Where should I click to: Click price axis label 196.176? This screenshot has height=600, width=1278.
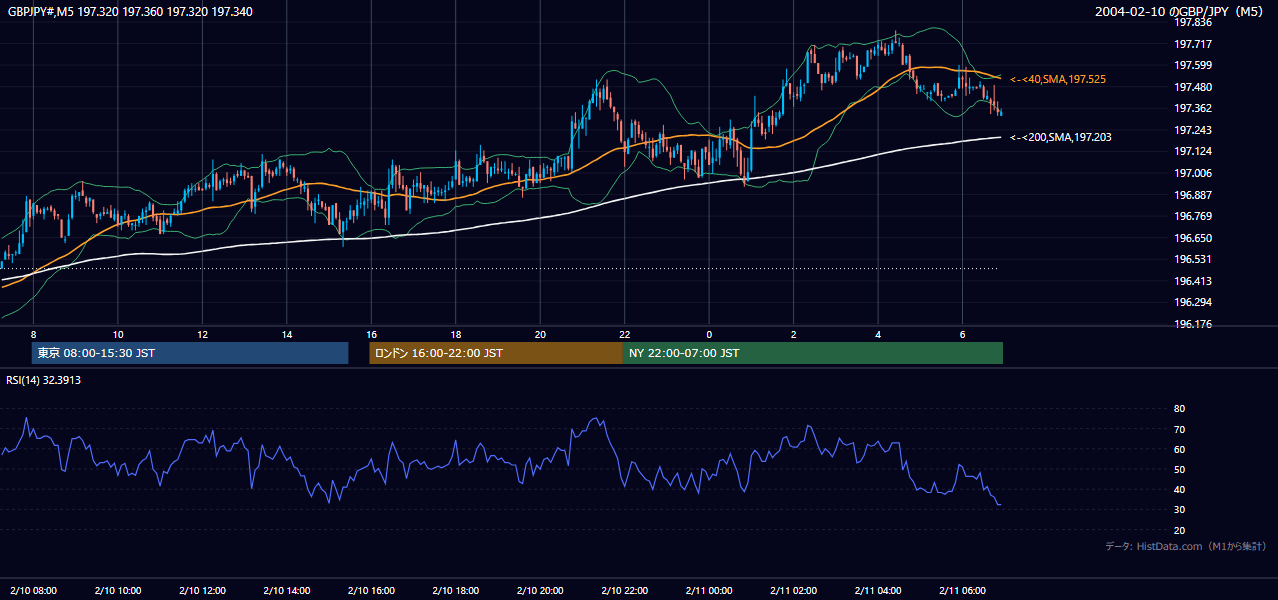click(x=1192, y=324)
